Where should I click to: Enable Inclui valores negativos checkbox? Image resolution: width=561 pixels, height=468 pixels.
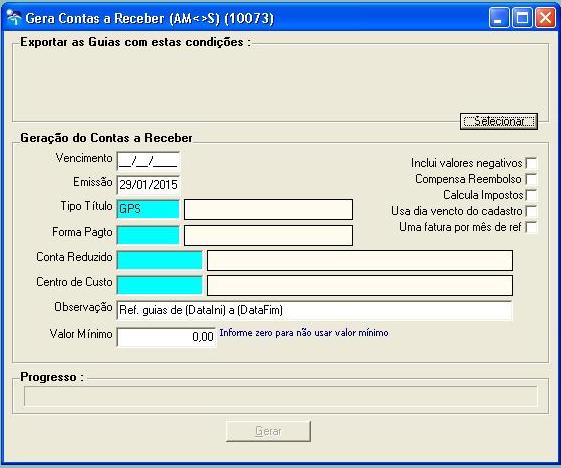[x=531, y=163]
